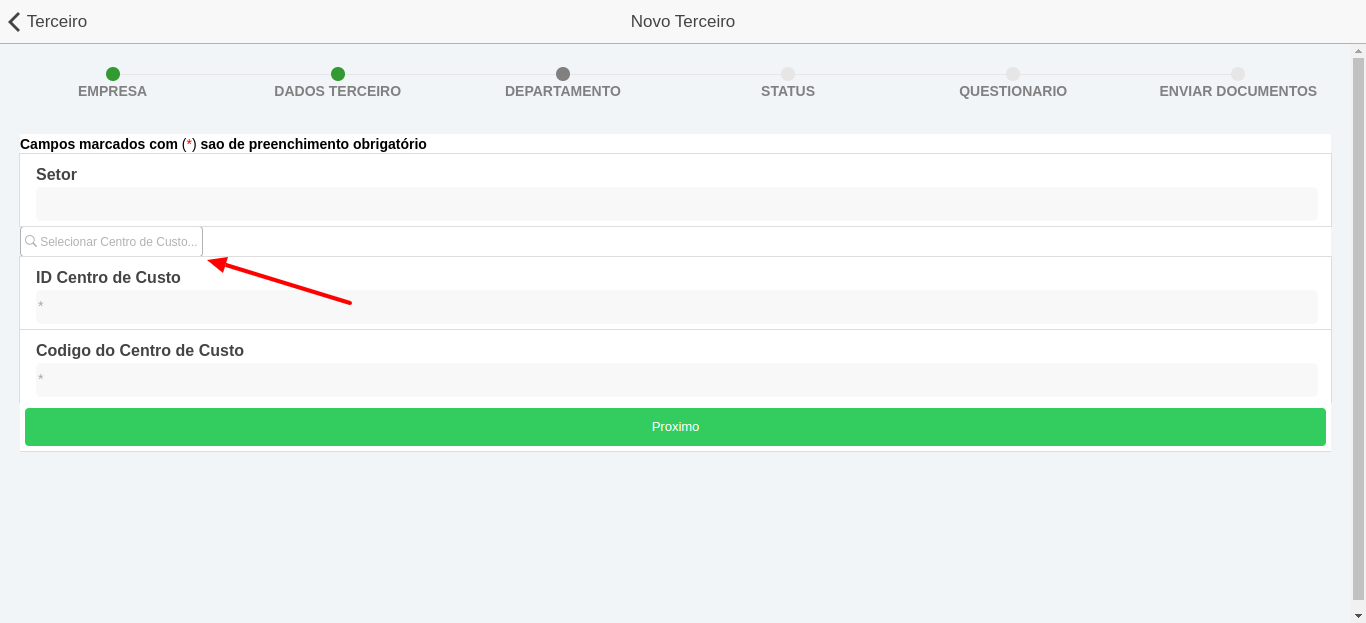The image size is (1366, 623).
Task: Focus the Setor input field
Action: coord(676,204)
